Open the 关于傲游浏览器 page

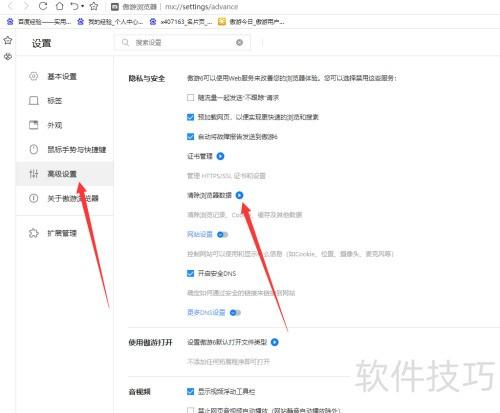coord(65,198)
